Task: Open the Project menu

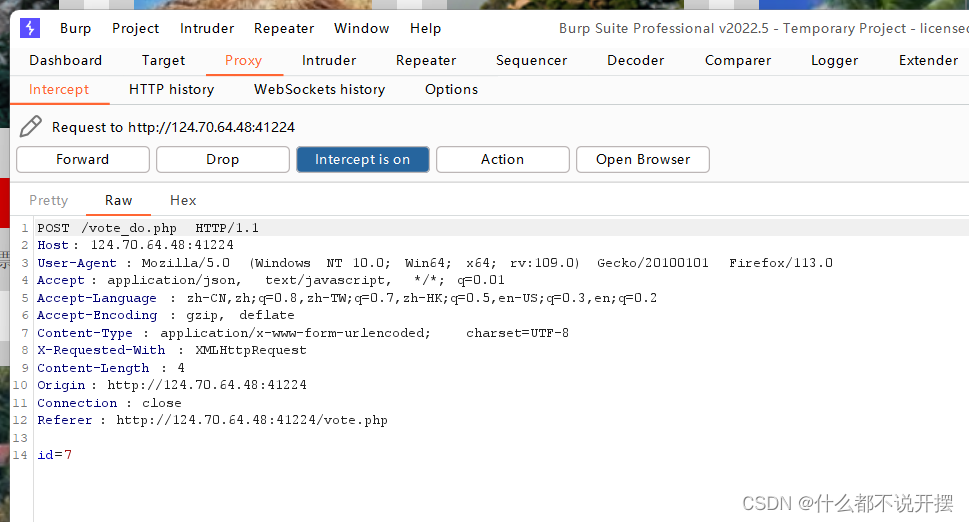Action: (x=135, y=28)
